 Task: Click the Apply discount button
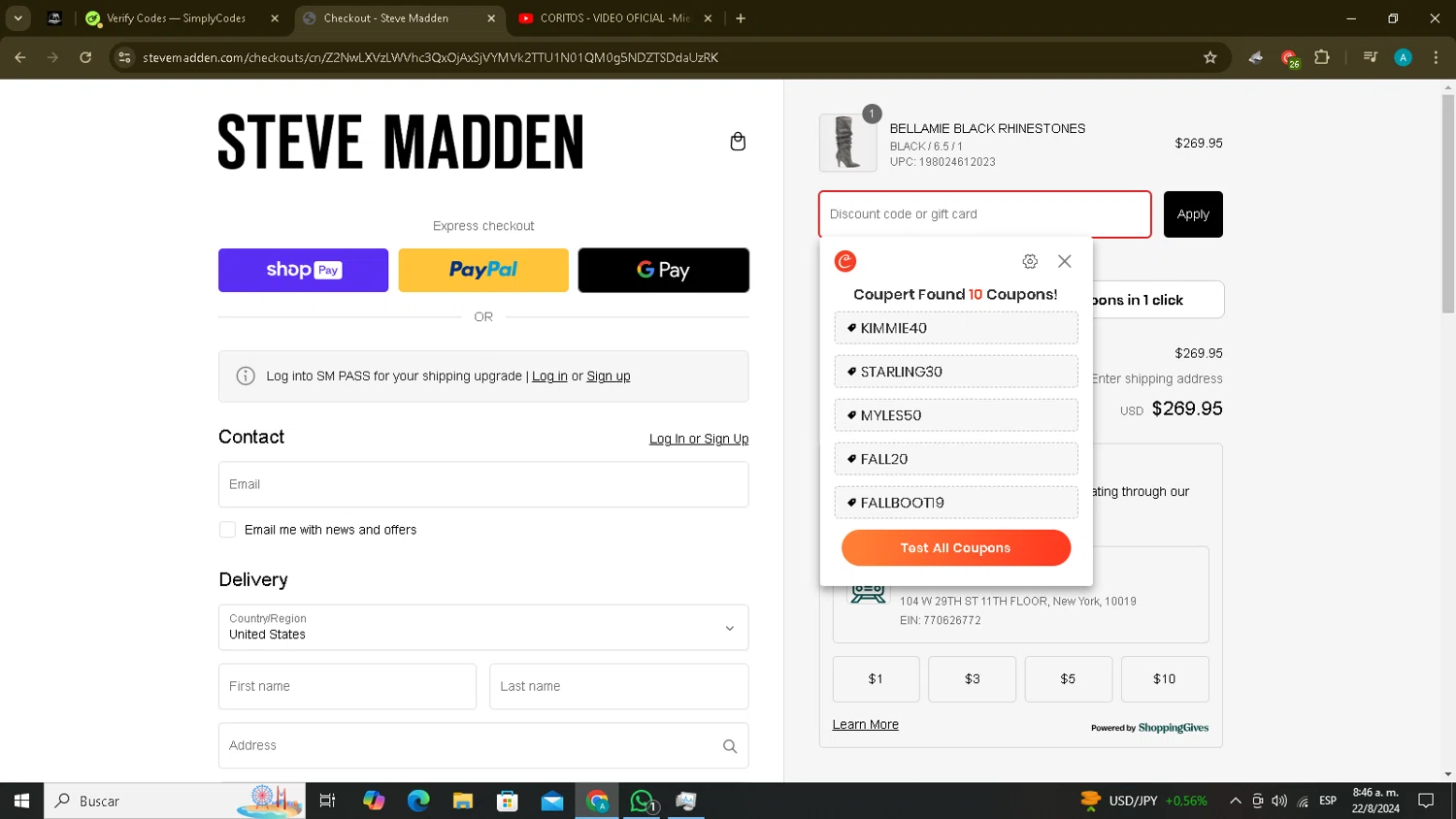click(1193, 214)
